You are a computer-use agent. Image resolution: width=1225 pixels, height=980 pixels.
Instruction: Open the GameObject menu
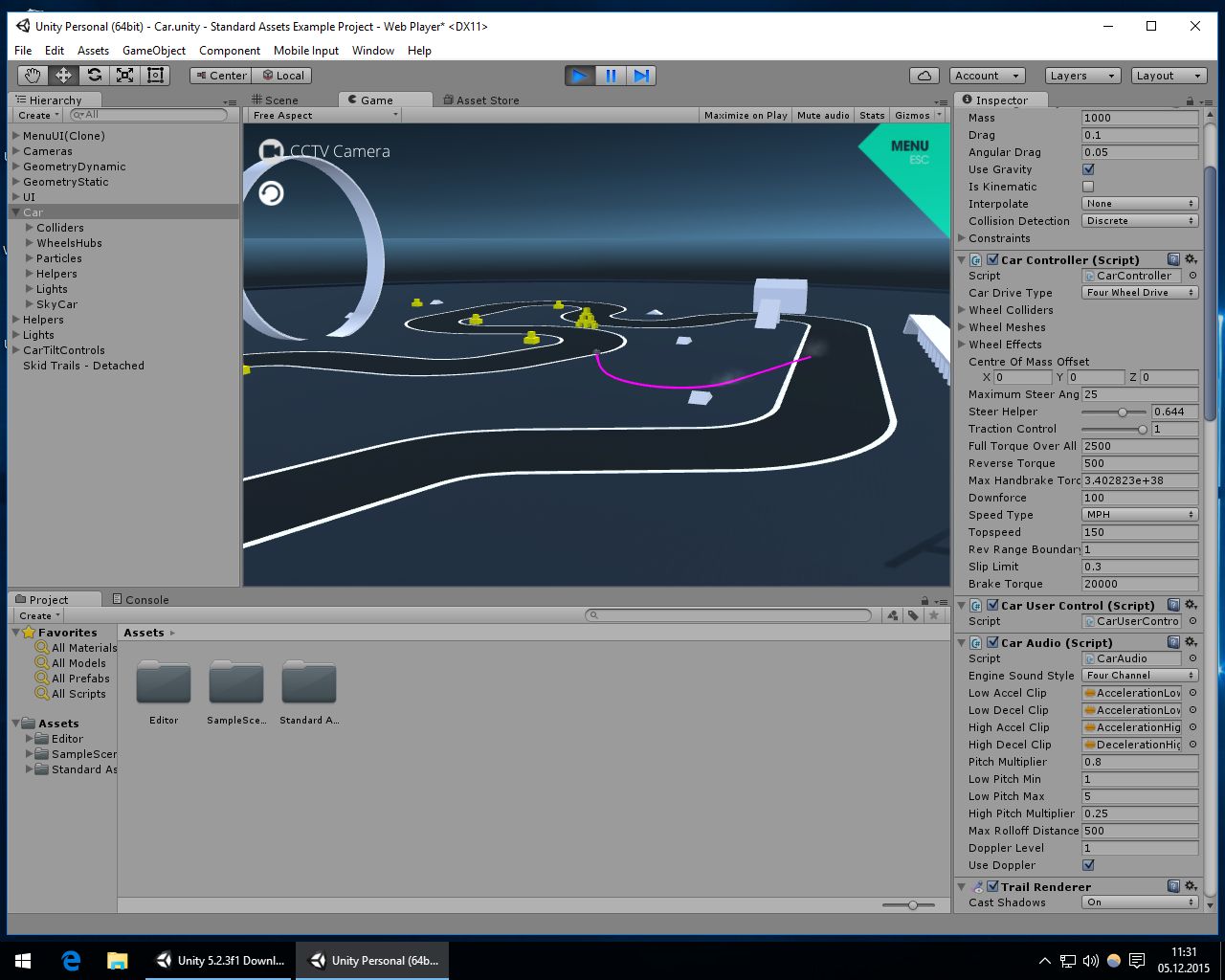pyautogui.click(x=154, y=51)
